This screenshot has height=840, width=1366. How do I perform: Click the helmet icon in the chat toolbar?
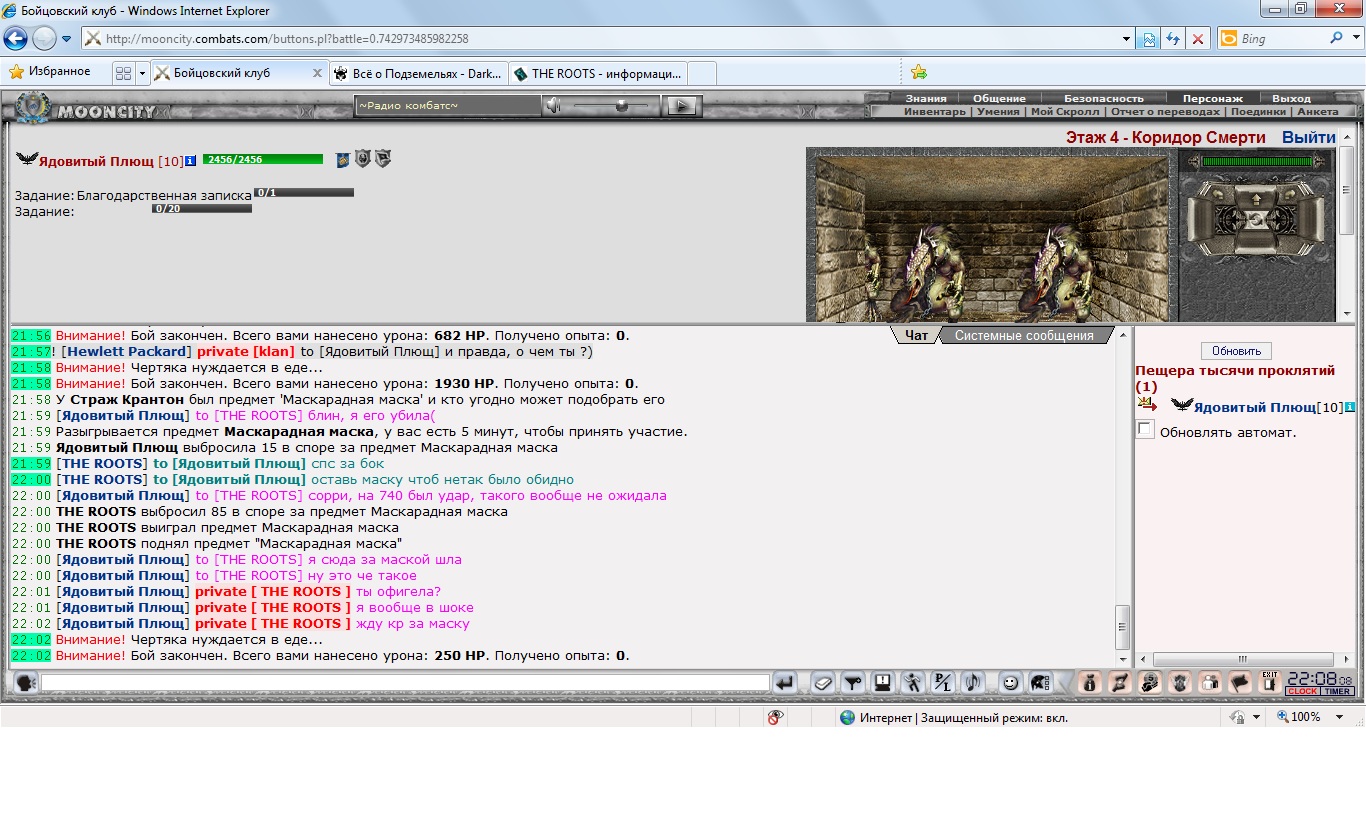(x=1040, y=683)
